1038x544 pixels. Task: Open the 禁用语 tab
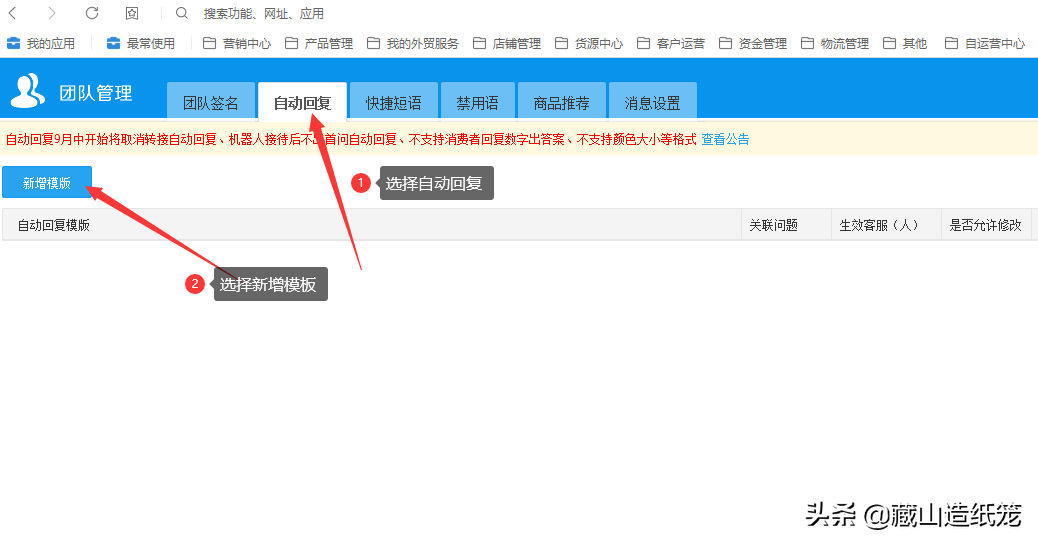coord(477,102)
